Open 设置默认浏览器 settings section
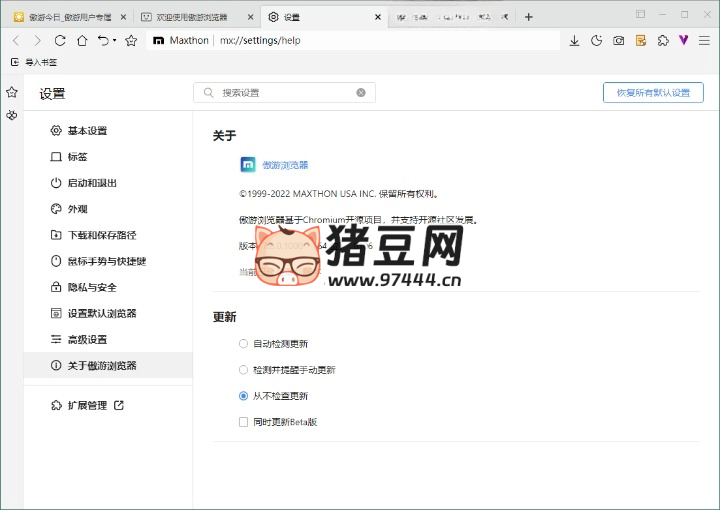The height and width of the screenshot is (510, 720). pos(108,314)
